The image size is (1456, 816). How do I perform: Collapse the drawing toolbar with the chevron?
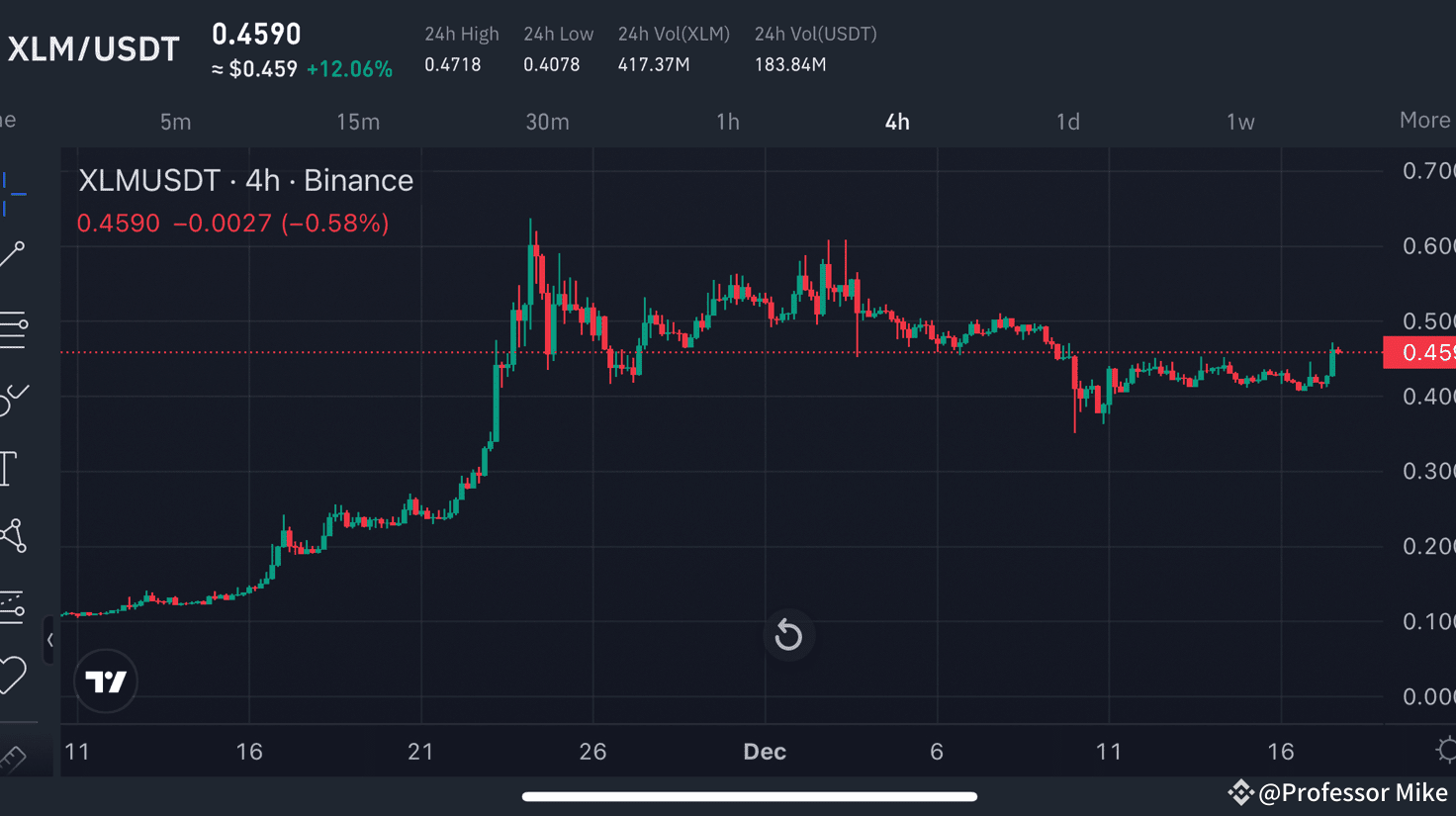tap(50, 641)
